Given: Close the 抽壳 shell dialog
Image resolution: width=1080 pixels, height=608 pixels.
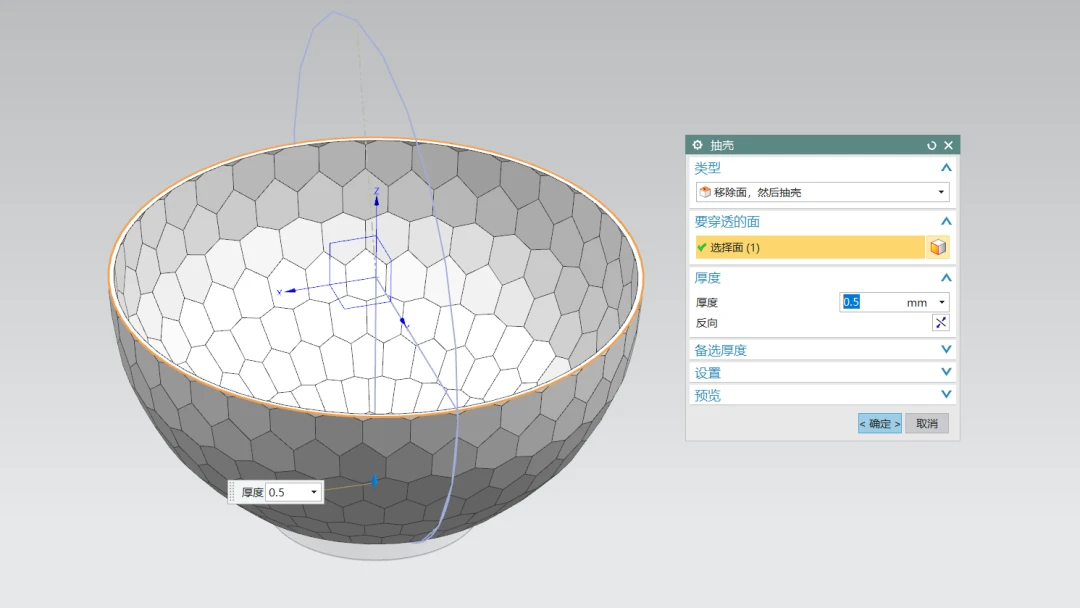Looking at the screenshot, I should pyautogui.click(x=949, y=145).
